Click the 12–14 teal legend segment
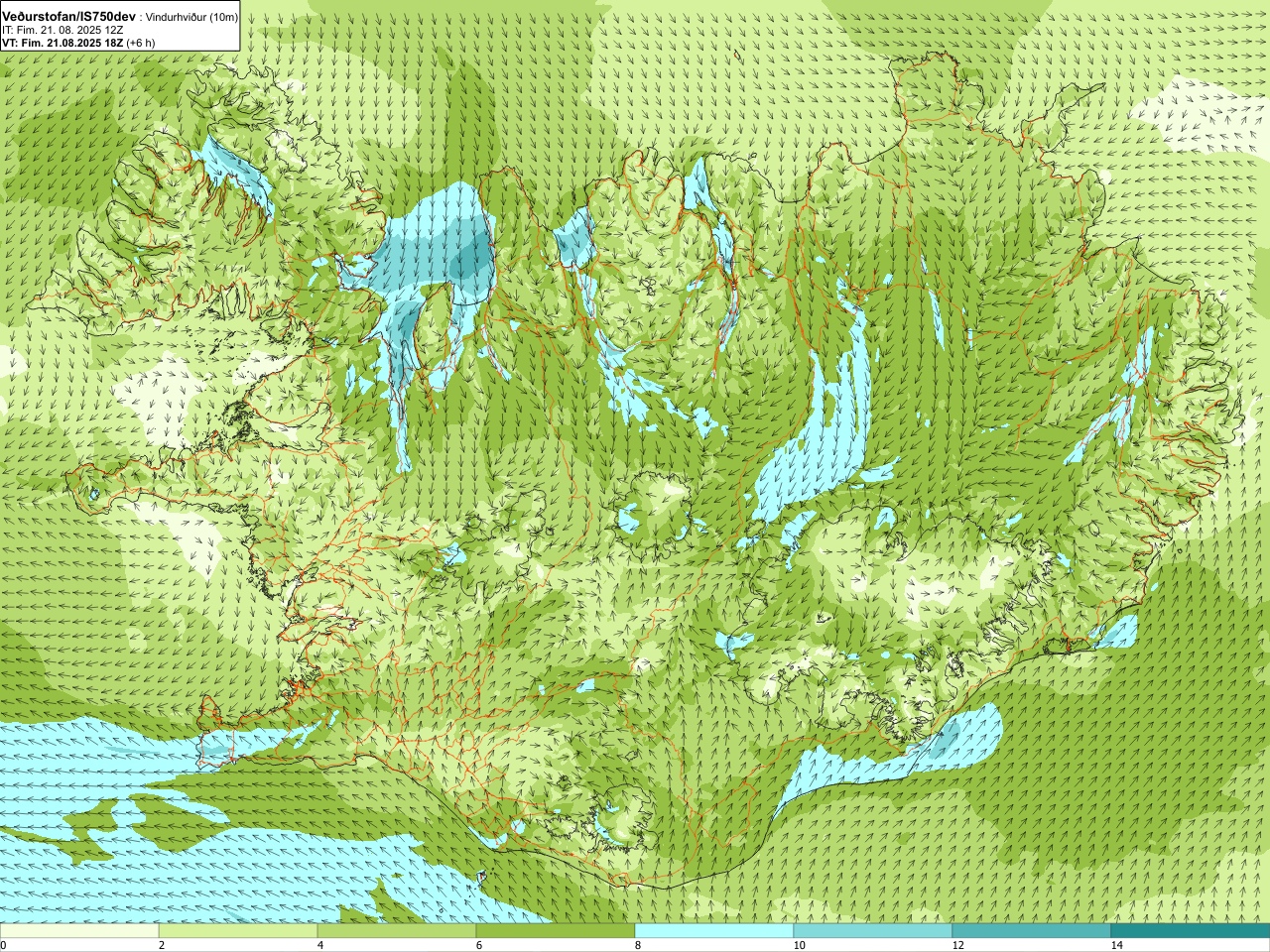This screenshot has height=952, width=1270. tap(1032, 931)
